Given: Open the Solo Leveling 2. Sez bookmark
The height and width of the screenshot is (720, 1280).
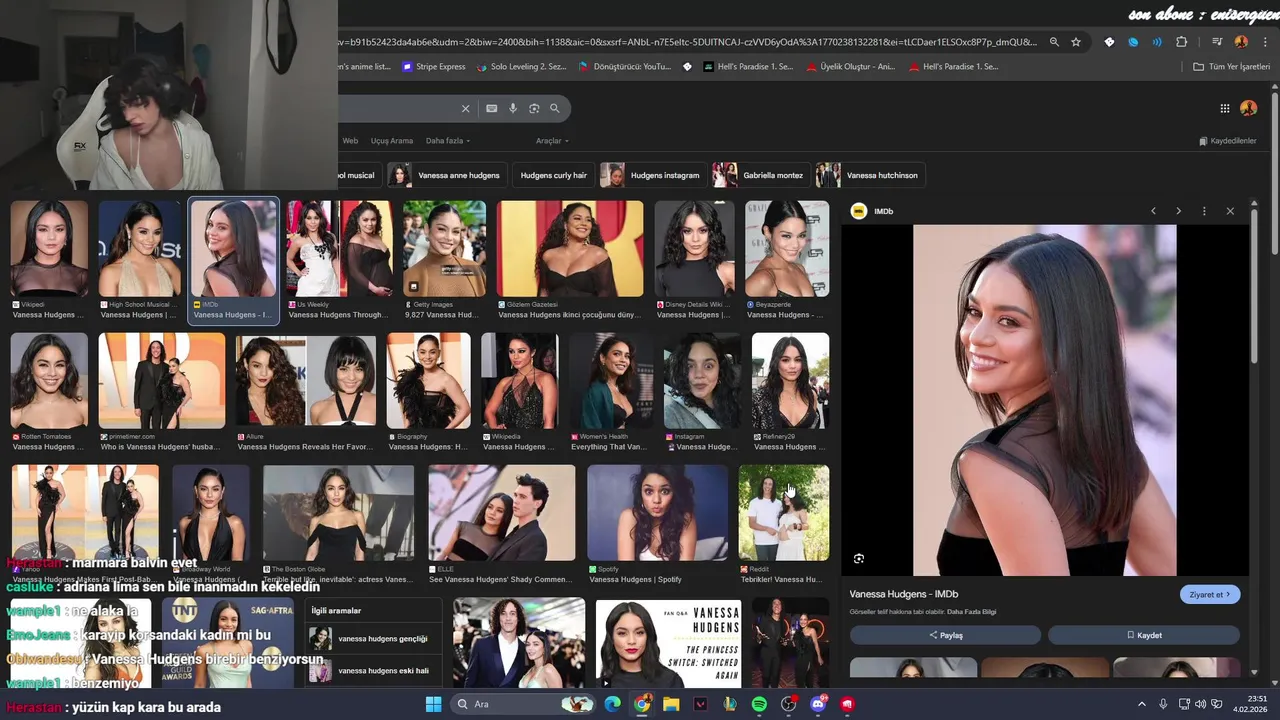Looking at the screenshot, I should 521,67.
